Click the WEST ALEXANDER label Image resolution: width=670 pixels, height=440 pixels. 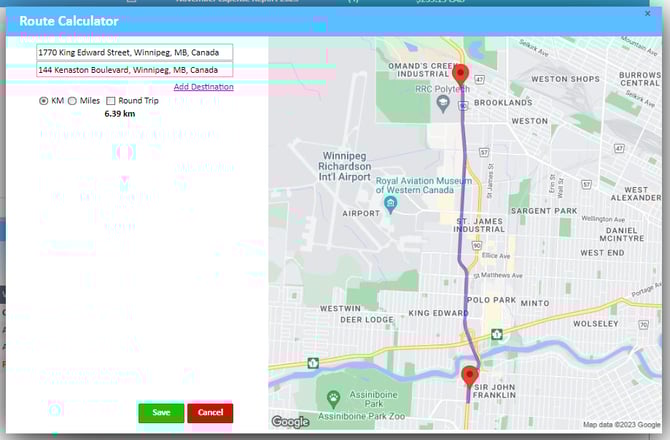point(636,194)
